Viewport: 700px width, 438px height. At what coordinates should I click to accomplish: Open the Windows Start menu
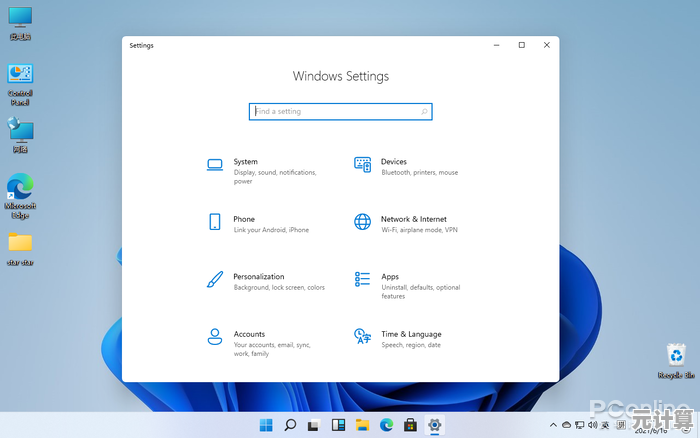coord(266,425)
